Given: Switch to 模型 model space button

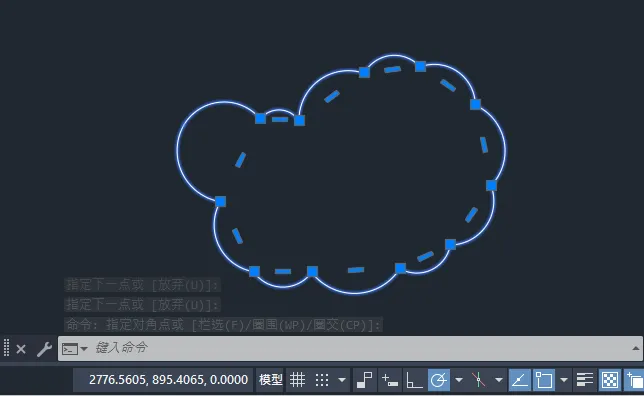Looking at the screenshot, I should (x=271, y=380).
